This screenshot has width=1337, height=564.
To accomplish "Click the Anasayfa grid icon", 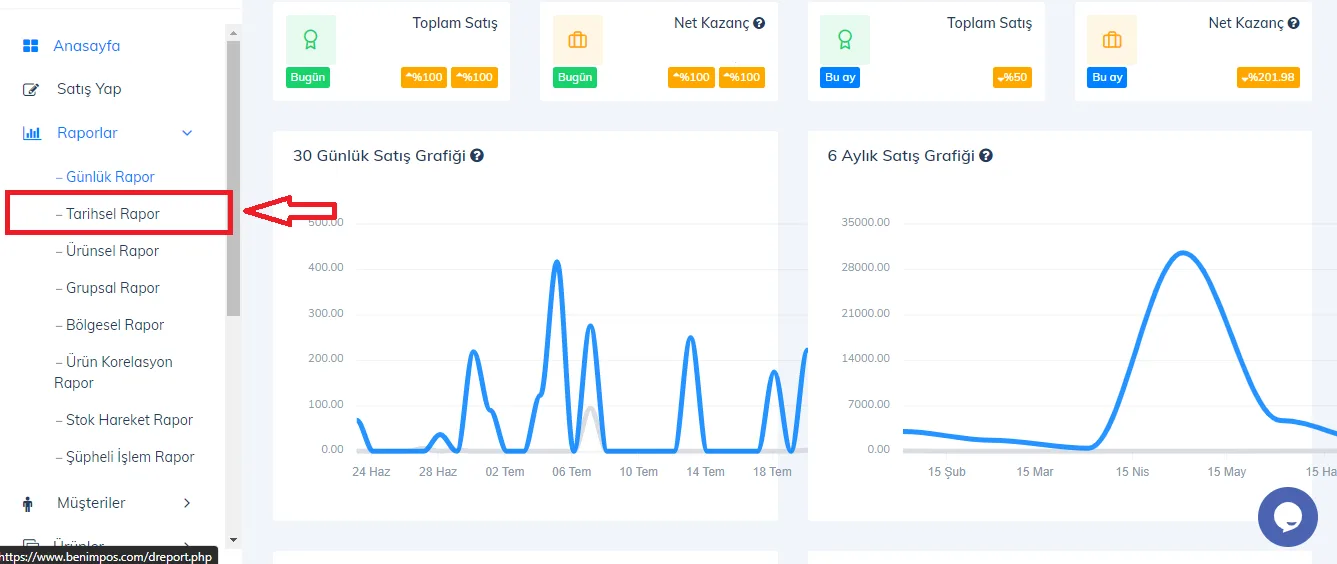I will point(31,46).
